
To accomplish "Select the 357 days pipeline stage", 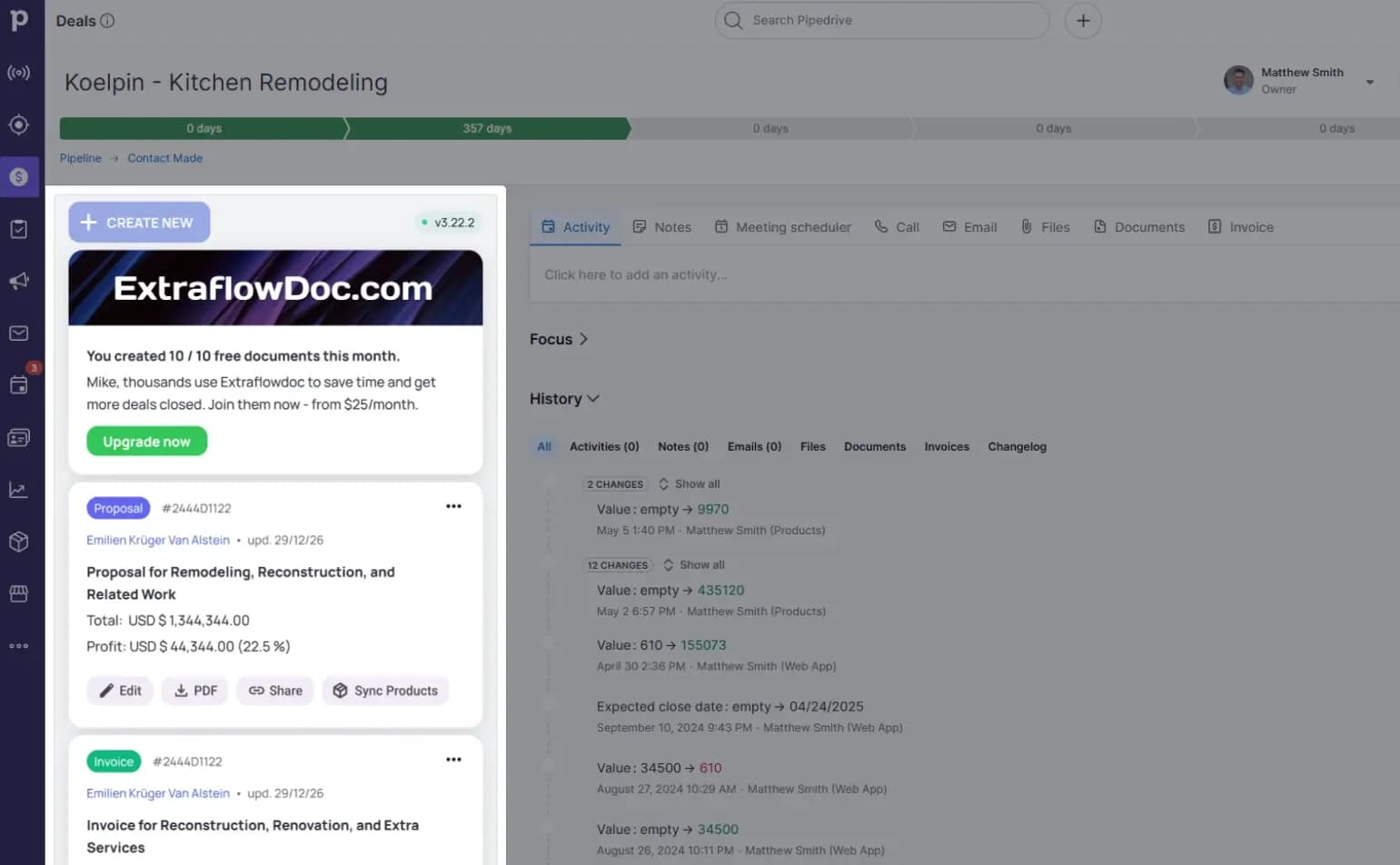I will coord(487,128).
